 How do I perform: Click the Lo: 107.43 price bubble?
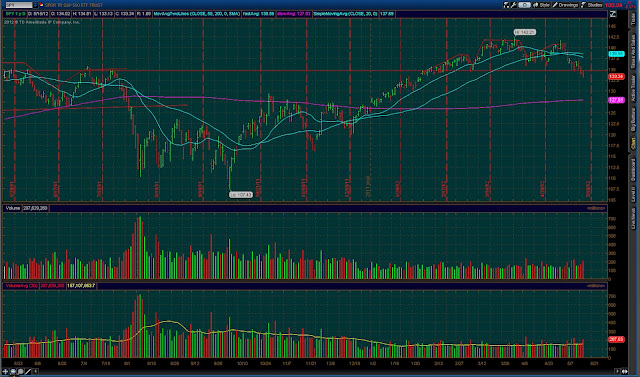(x=241, y=195)
